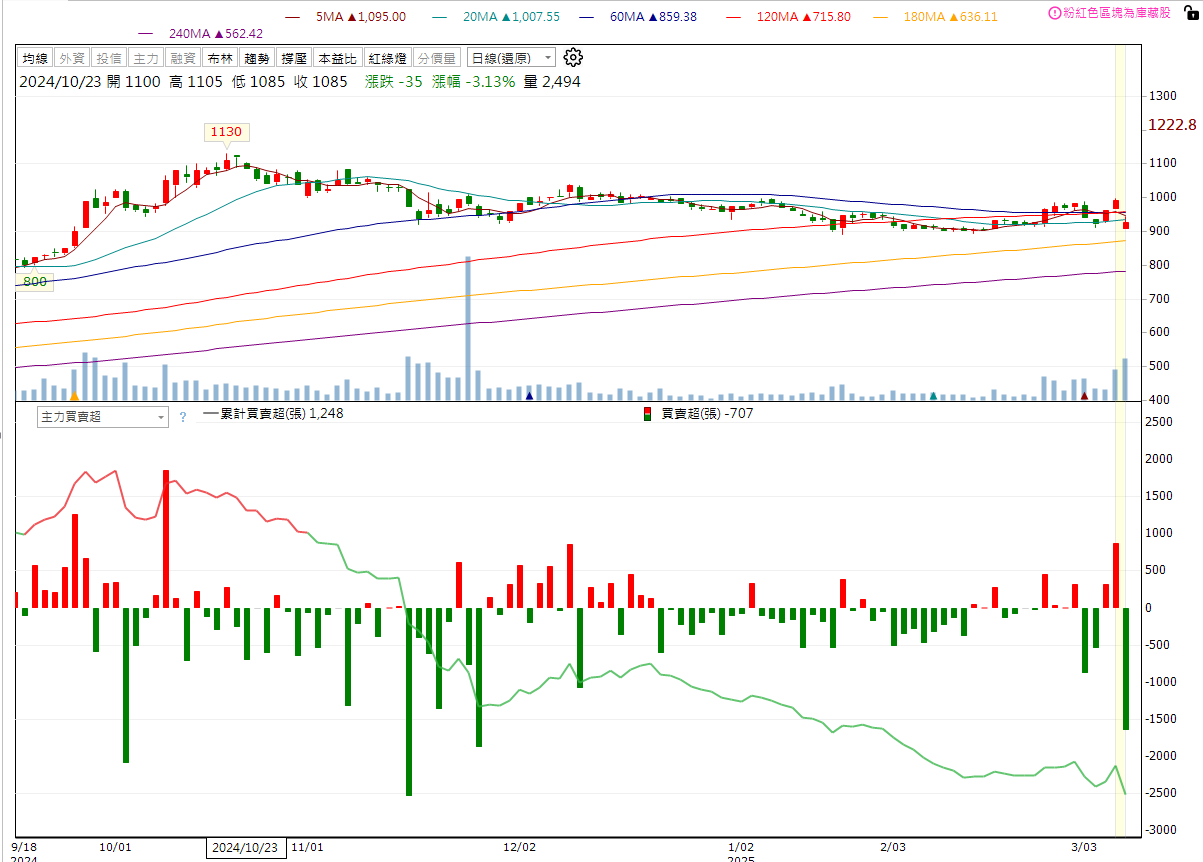Toggle the 撐壓 support-resistance button

(x=294, y=59)
